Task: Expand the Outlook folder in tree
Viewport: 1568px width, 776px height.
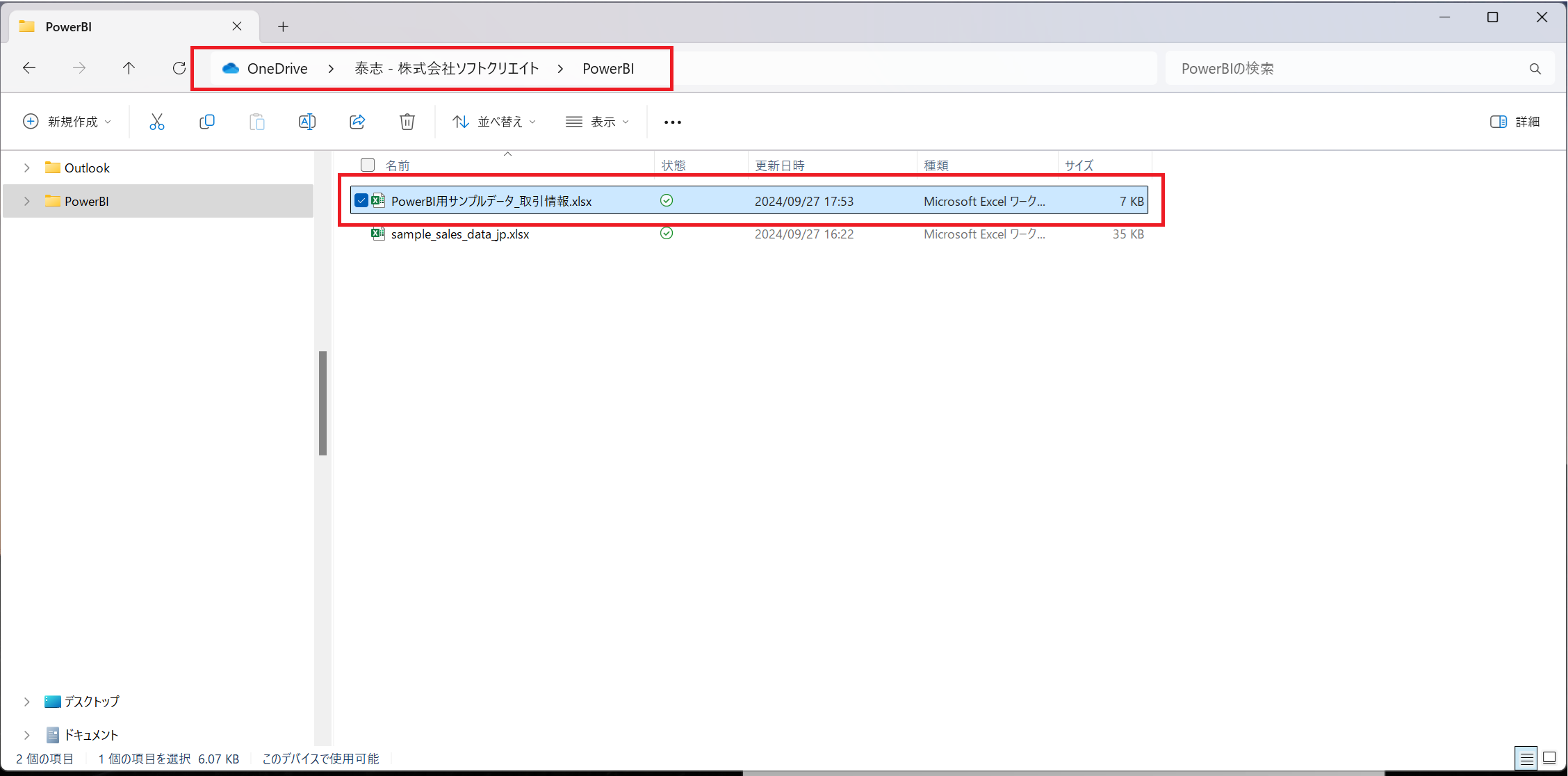Action: (26, 168)
